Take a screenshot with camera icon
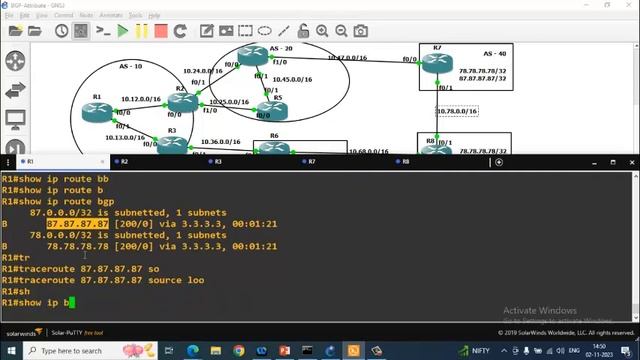Viewport: 640px width, 360px height. point(360,31)
